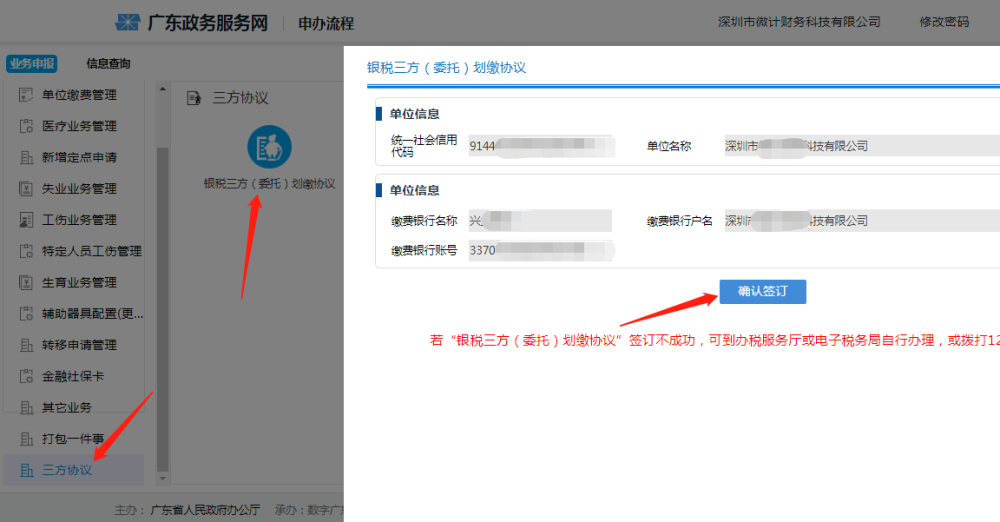The width and height of the screenshot is (1000, 522).
Task: Open 打包一件事 in the sidebar
Action: point(74,439)
